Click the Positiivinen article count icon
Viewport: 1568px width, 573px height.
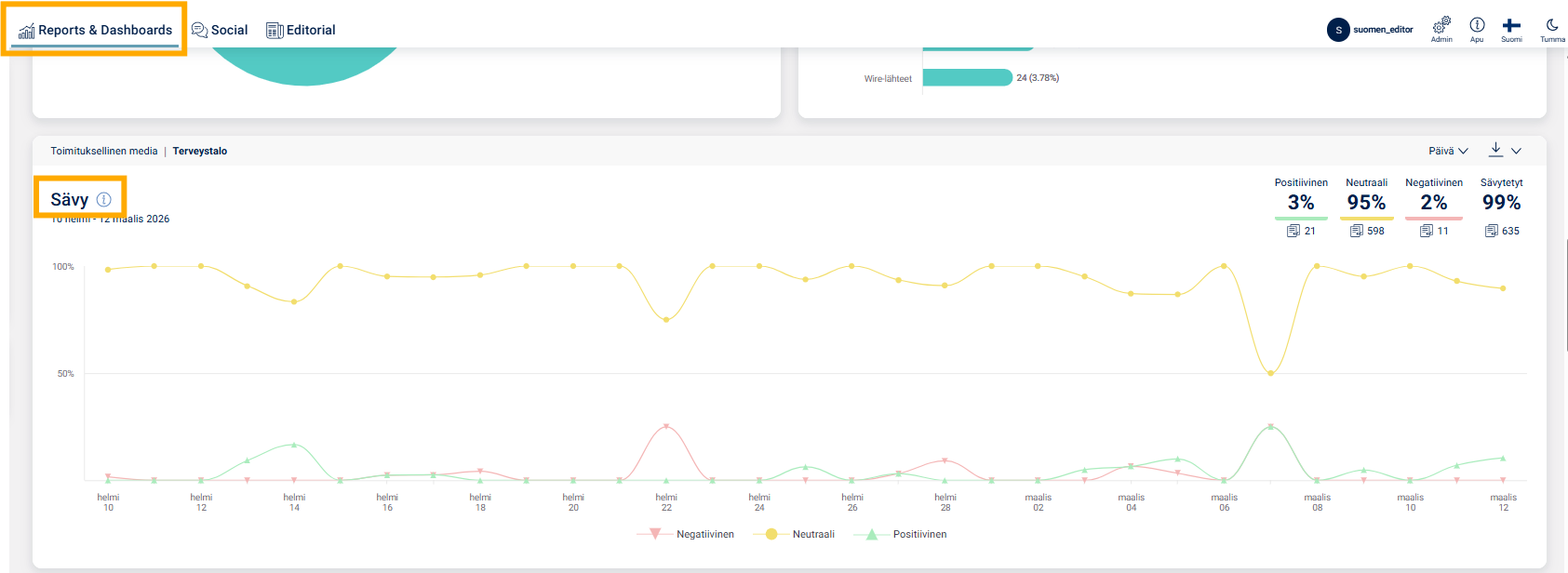coord(1293,231)
